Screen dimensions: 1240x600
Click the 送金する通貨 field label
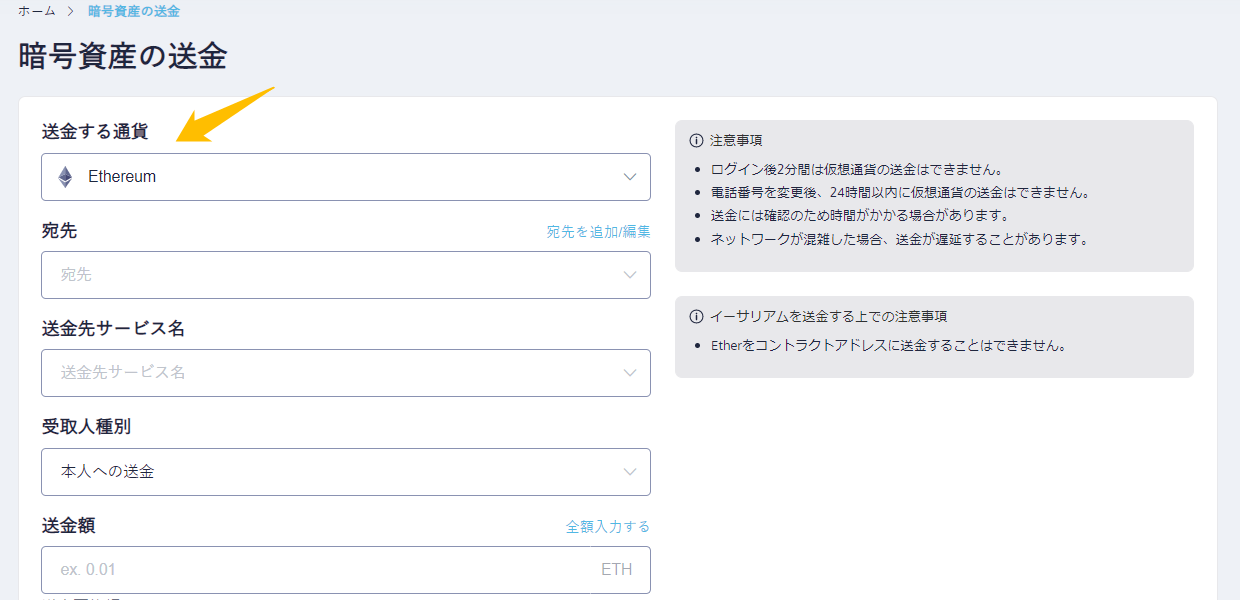[x=95, y=132]
